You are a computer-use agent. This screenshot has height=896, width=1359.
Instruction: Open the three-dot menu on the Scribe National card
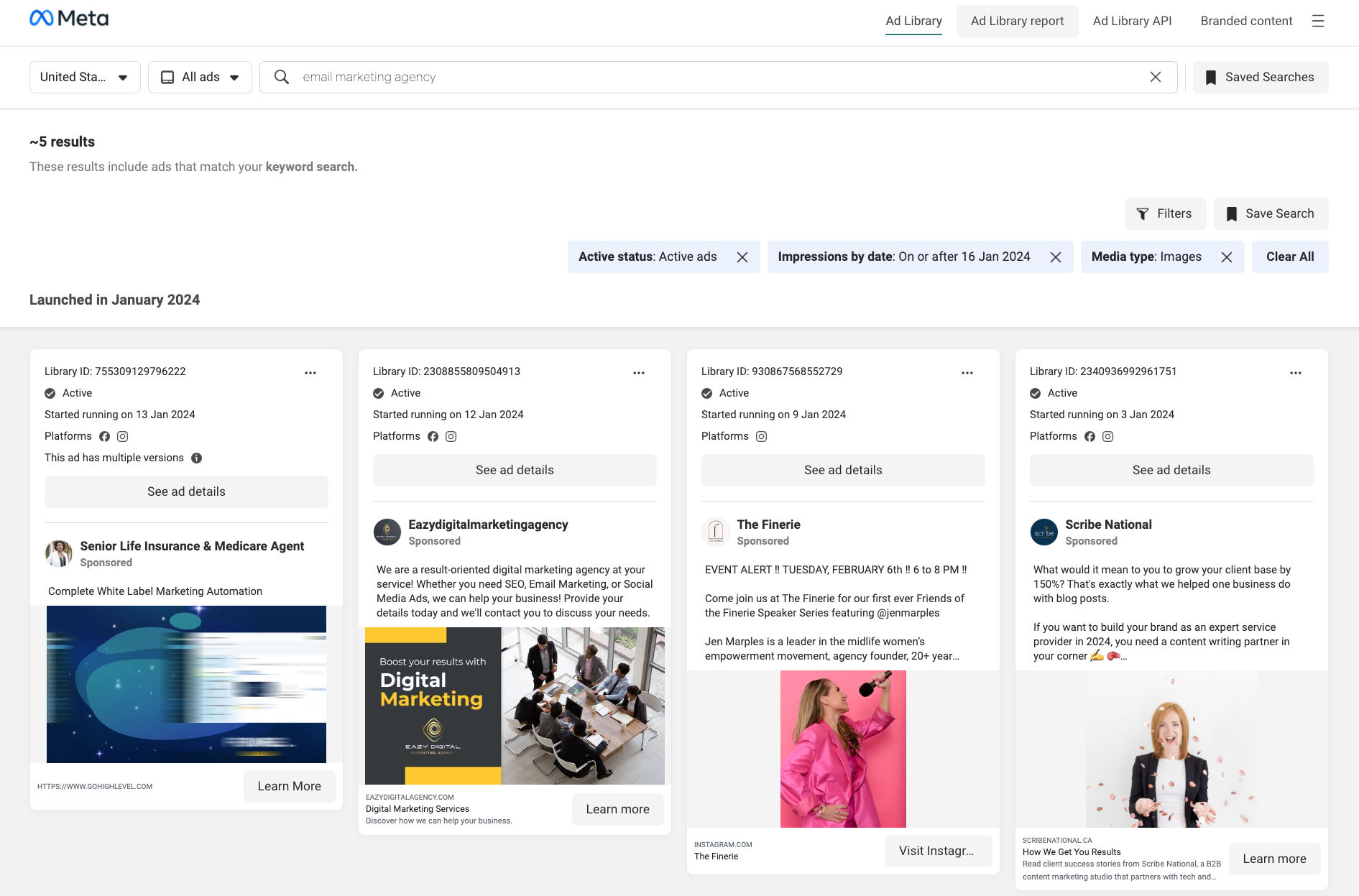[x=1296, y=372]
